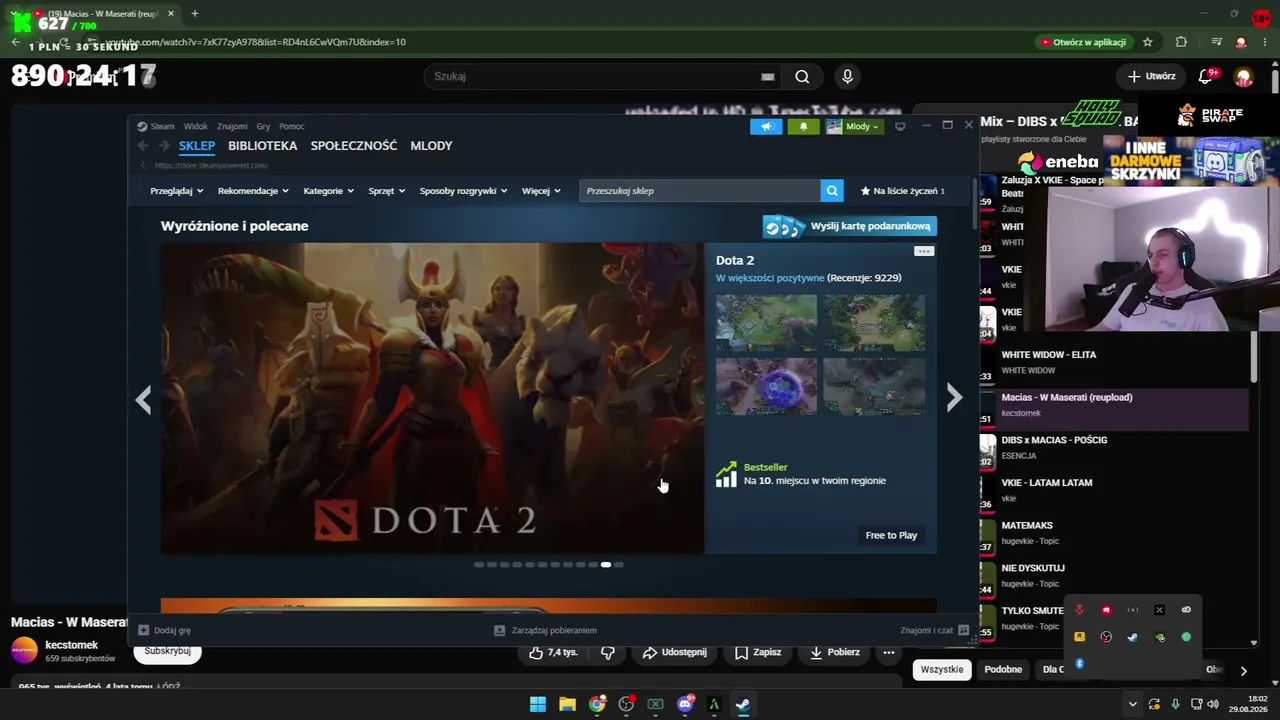Open more actions dots under YouTube video
This screenshot has height=720, width=1280.
(888, 652)
